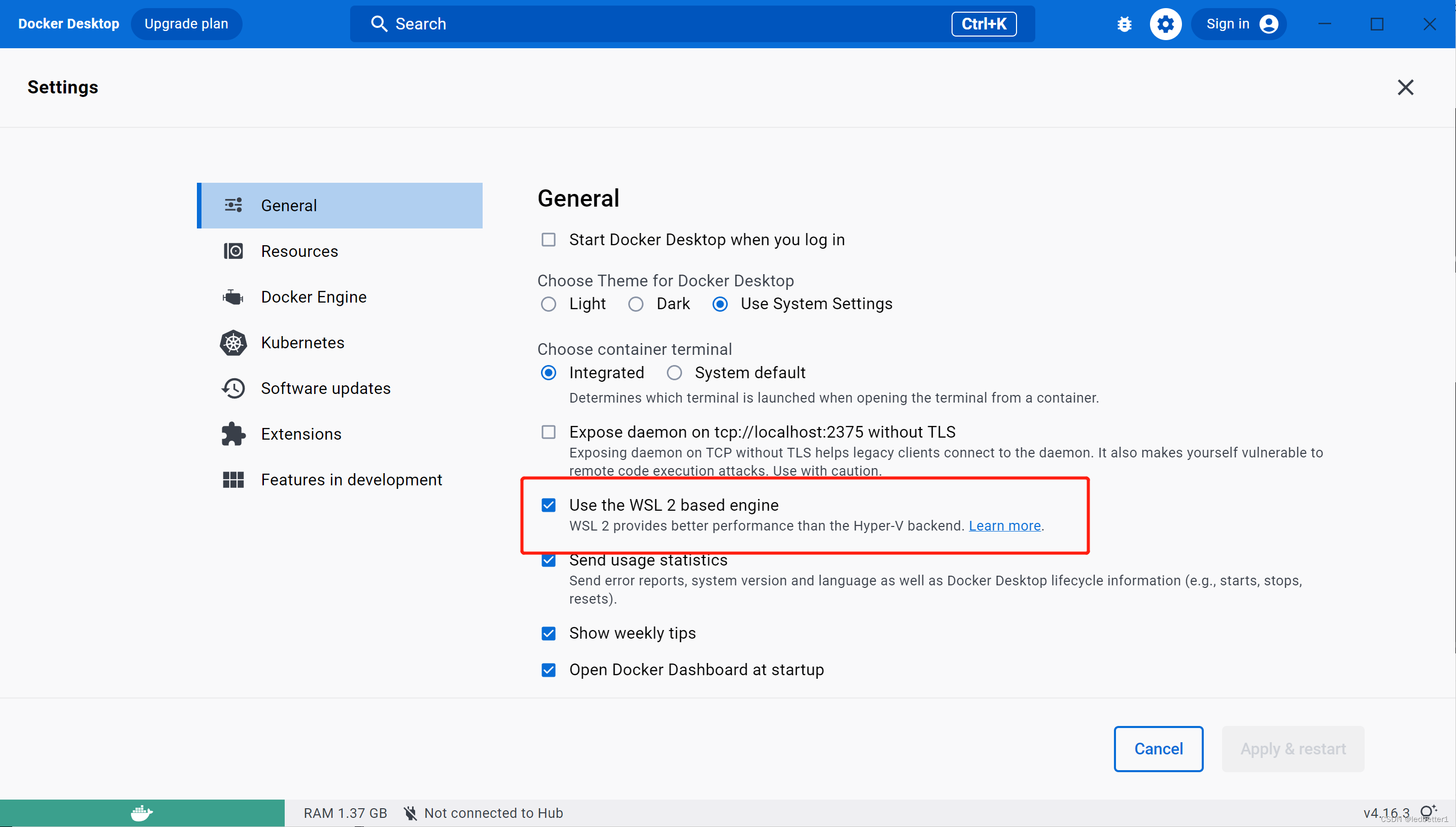Select the Dark theme radio button
This screenshot has height=827, width=1456.
pos(636,304)
